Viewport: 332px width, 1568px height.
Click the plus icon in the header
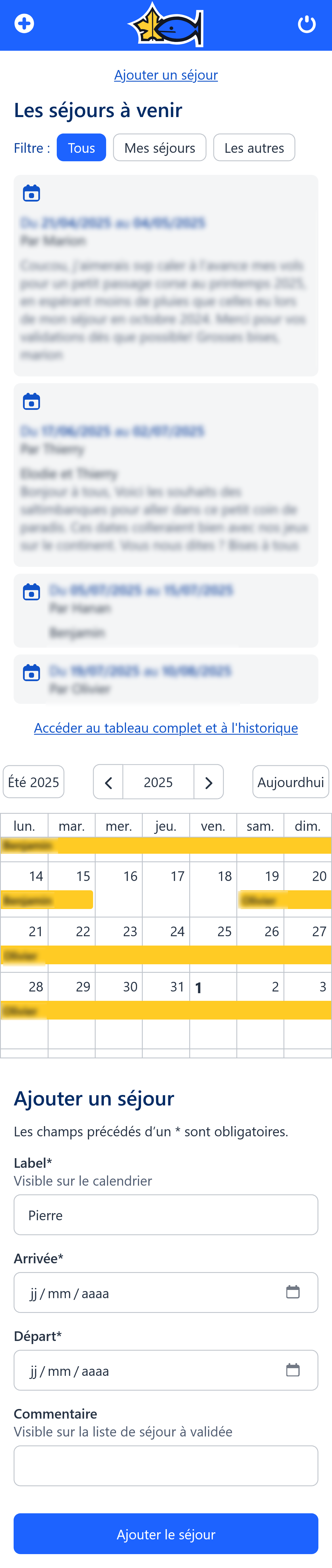tap(24, 24)
